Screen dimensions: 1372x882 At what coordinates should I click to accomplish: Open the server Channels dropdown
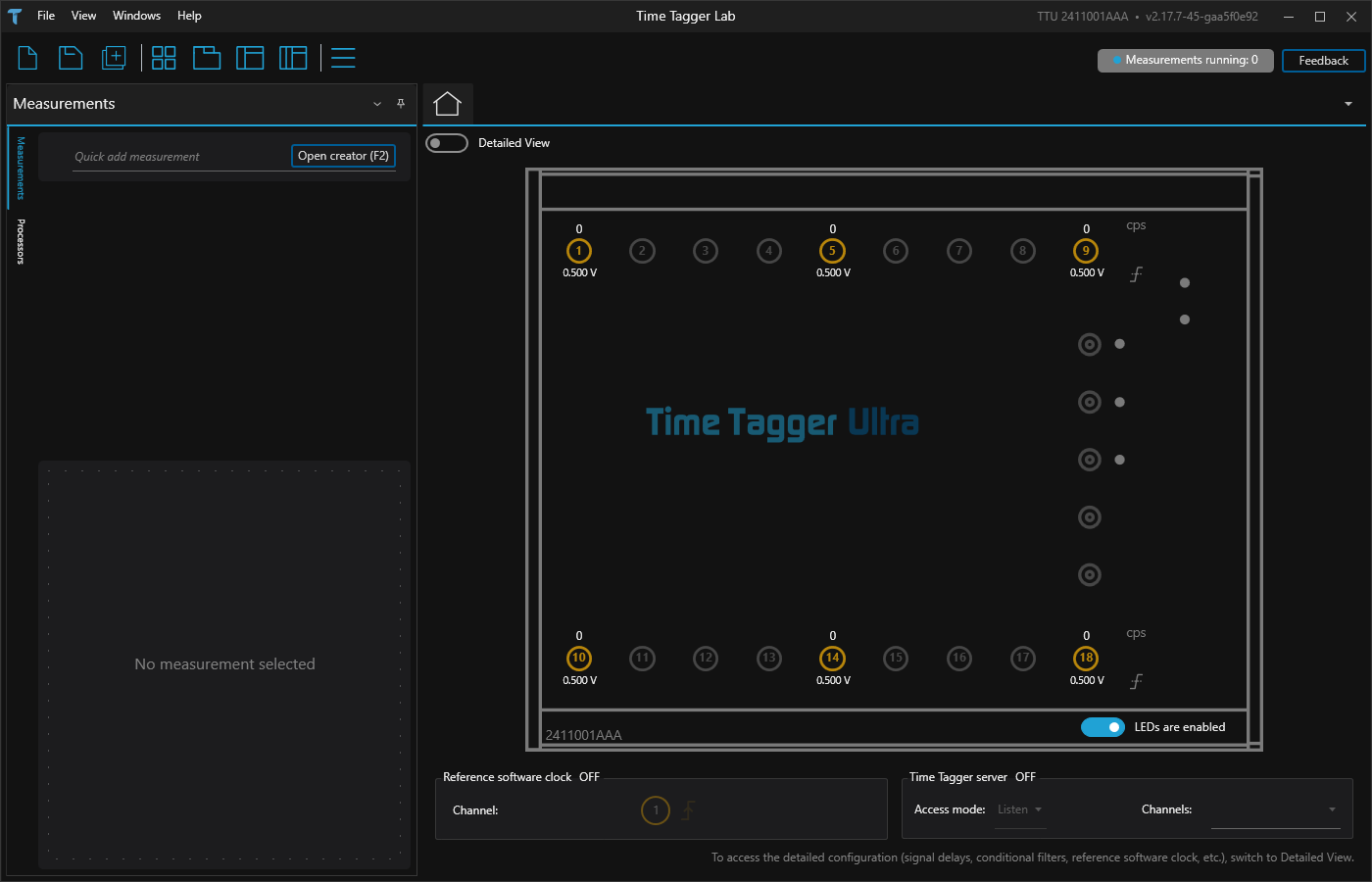[1275, 809]
